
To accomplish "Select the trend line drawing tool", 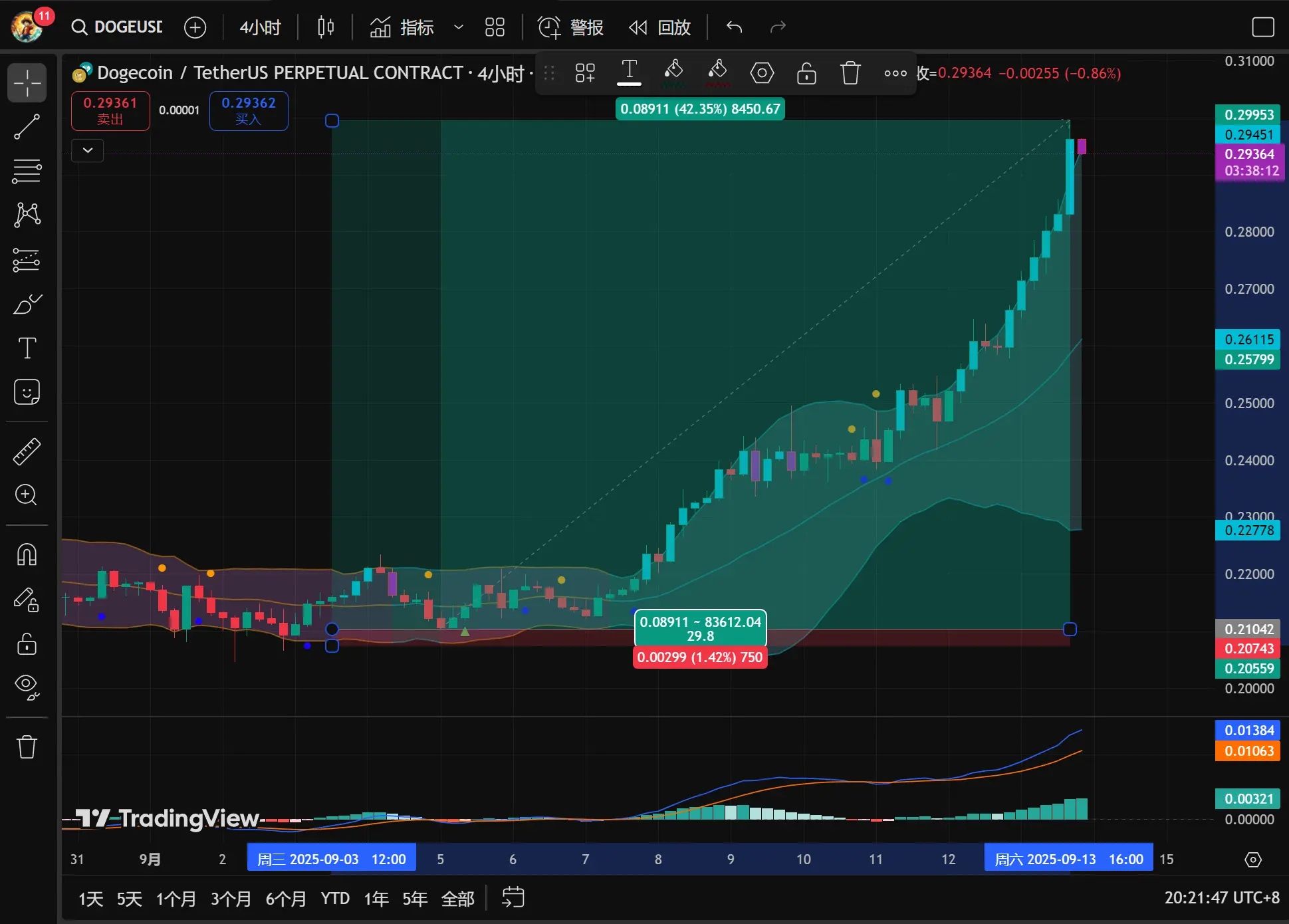I will click(x=27, y=127).
